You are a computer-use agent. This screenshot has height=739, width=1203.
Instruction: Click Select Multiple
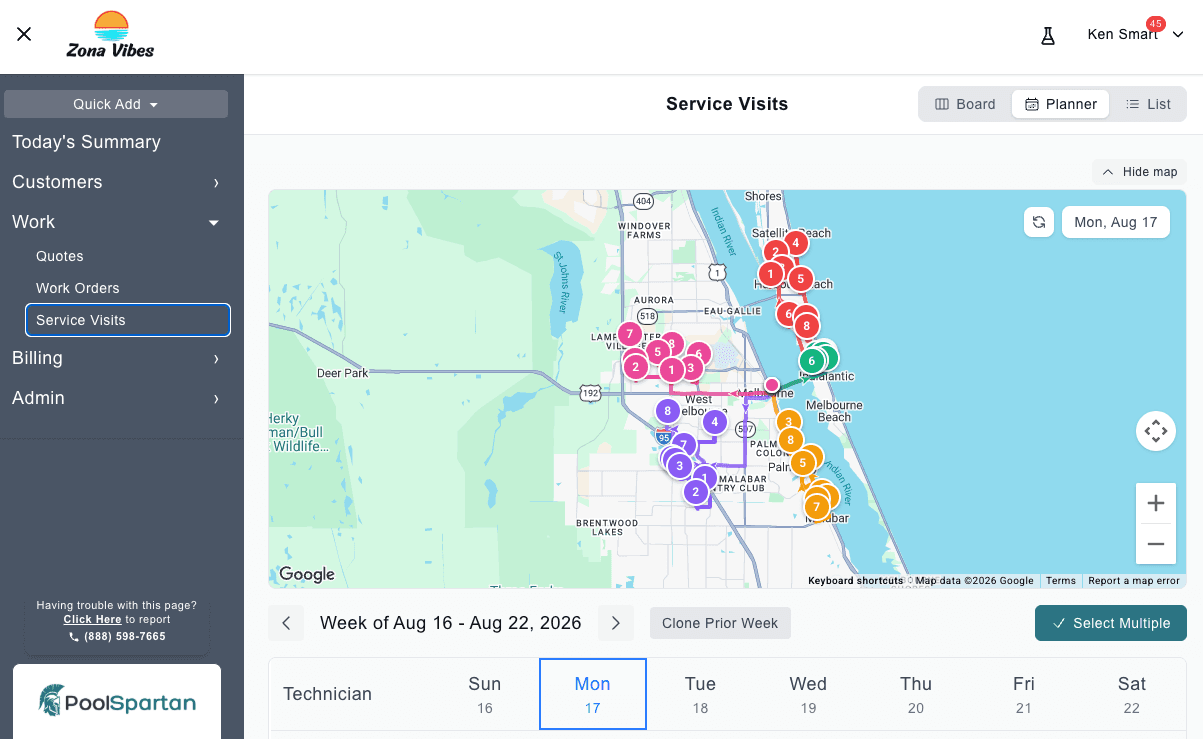click(x=1111, y=623)
